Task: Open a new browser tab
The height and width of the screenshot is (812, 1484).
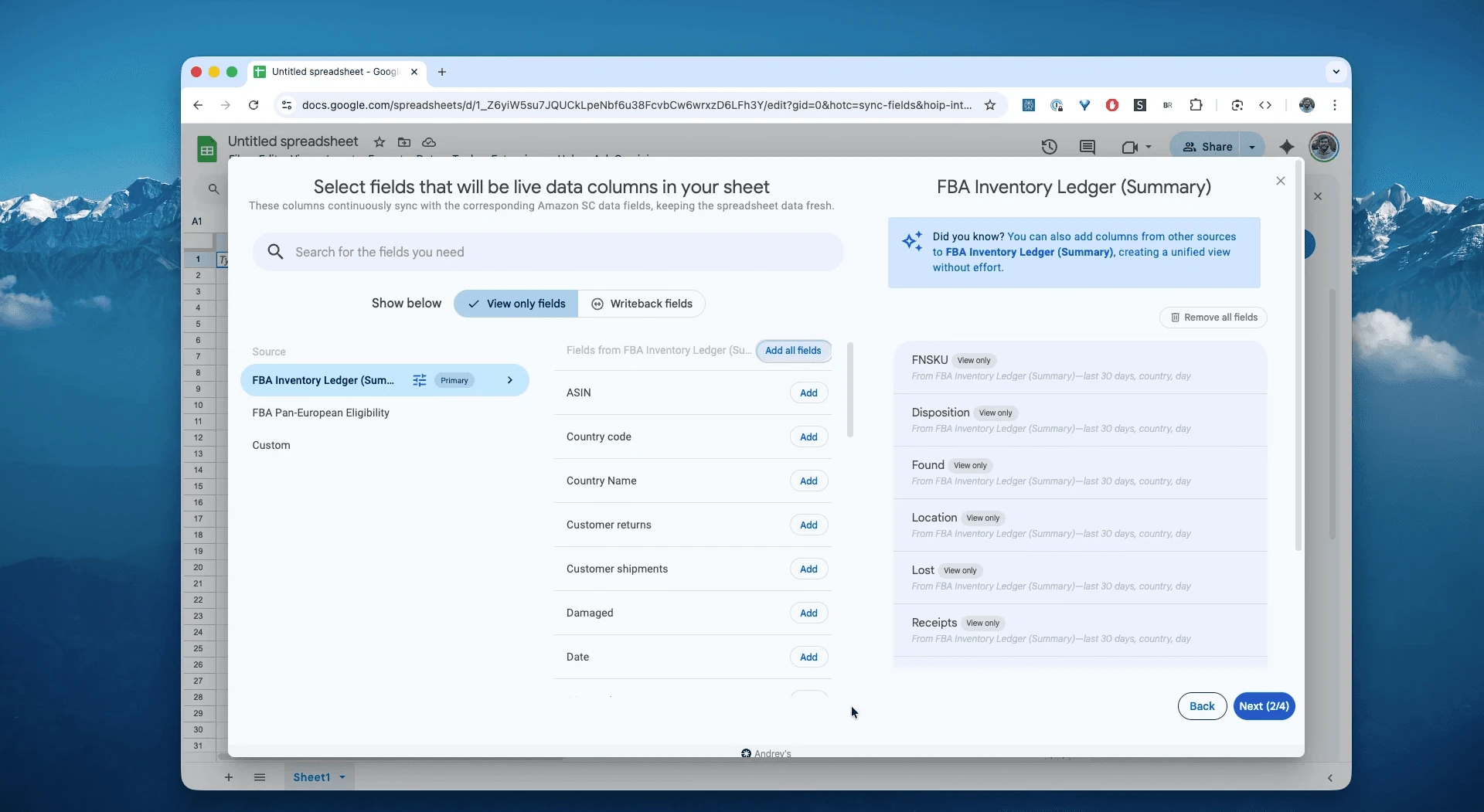Action: (x=442, y=72)
